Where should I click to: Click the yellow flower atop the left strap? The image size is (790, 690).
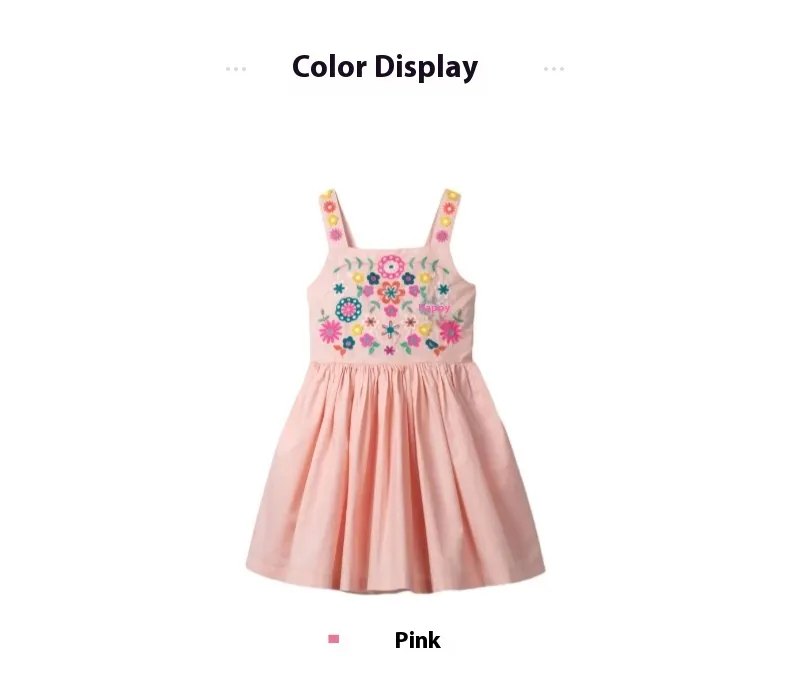click(327, 194)
